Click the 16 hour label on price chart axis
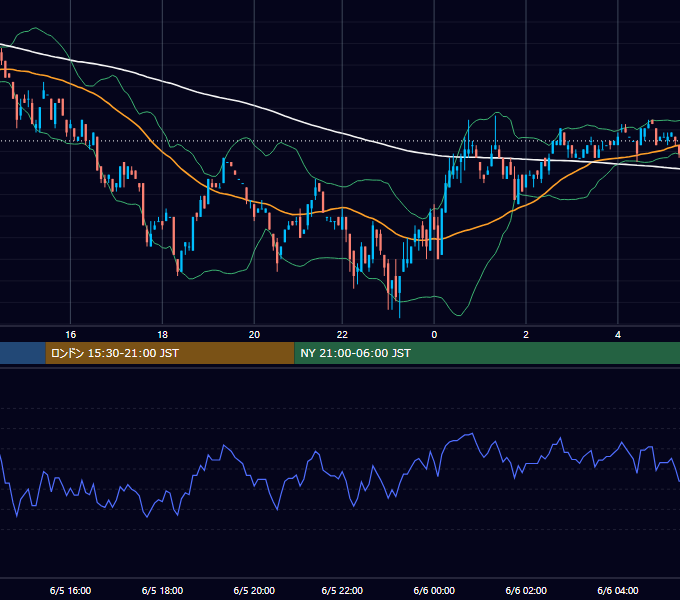 [x=70, y=335]
